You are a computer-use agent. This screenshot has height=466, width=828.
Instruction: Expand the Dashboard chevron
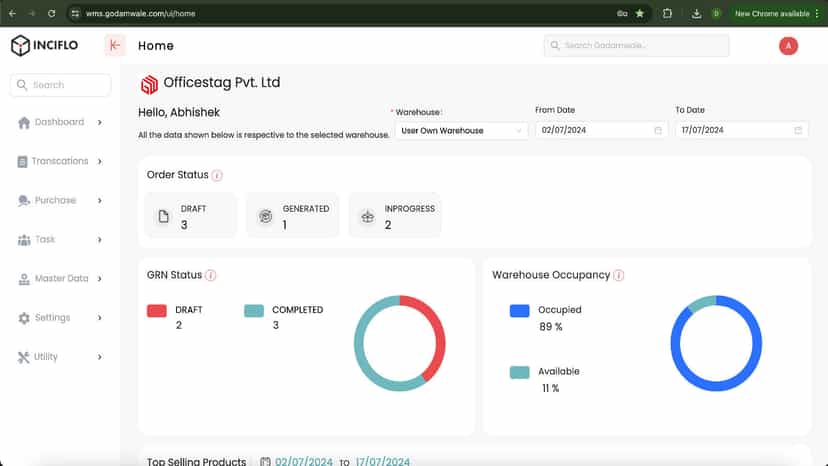[x=100, y=123]
